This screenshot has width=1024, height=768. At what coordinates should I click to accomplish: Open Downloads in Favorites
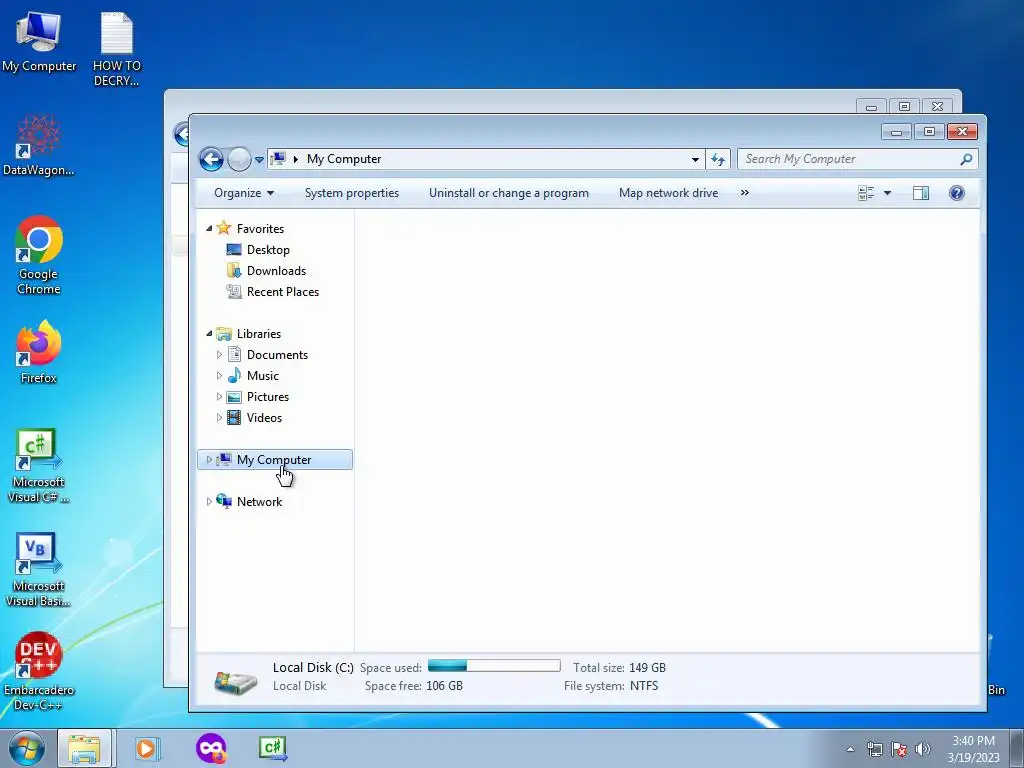276,270
